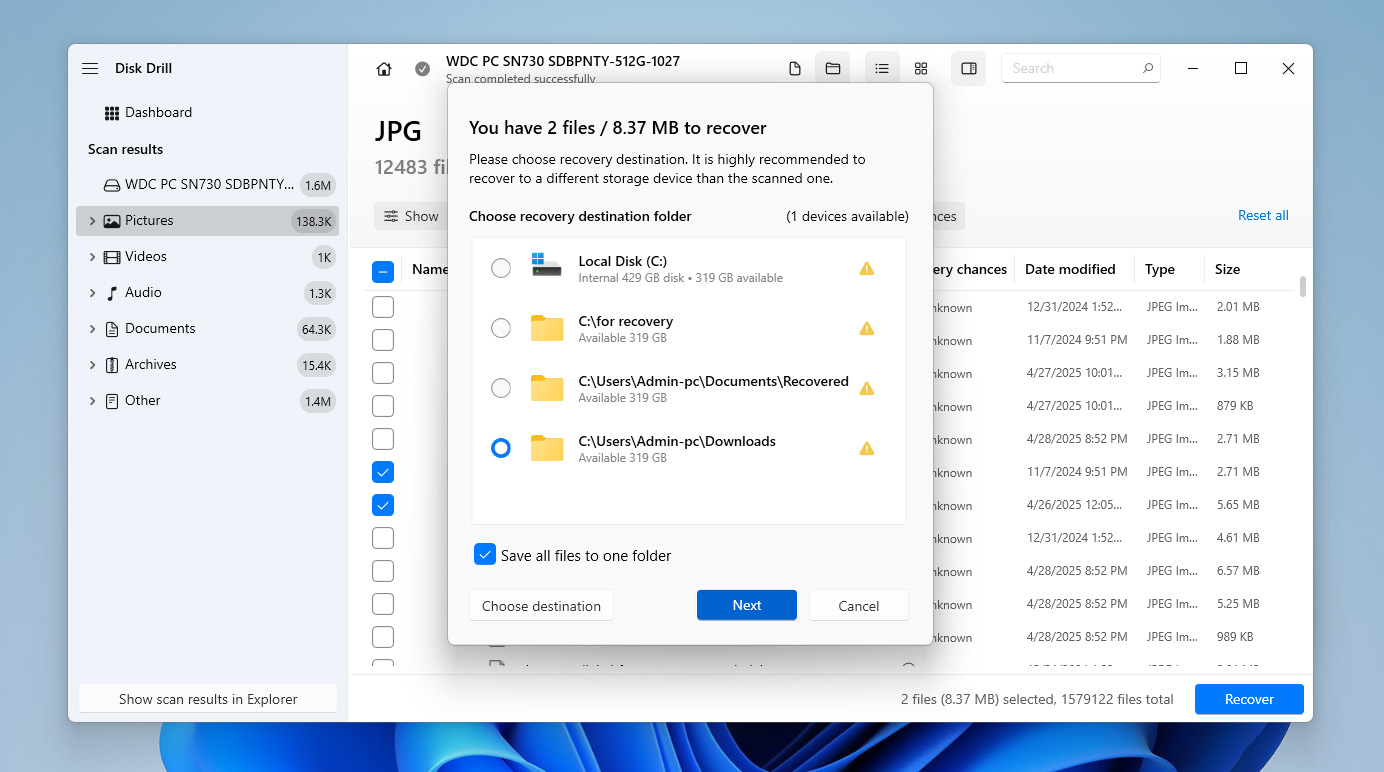Select list view layout icon
Viewport: 1384px width, 772px height.
[882, 68]
